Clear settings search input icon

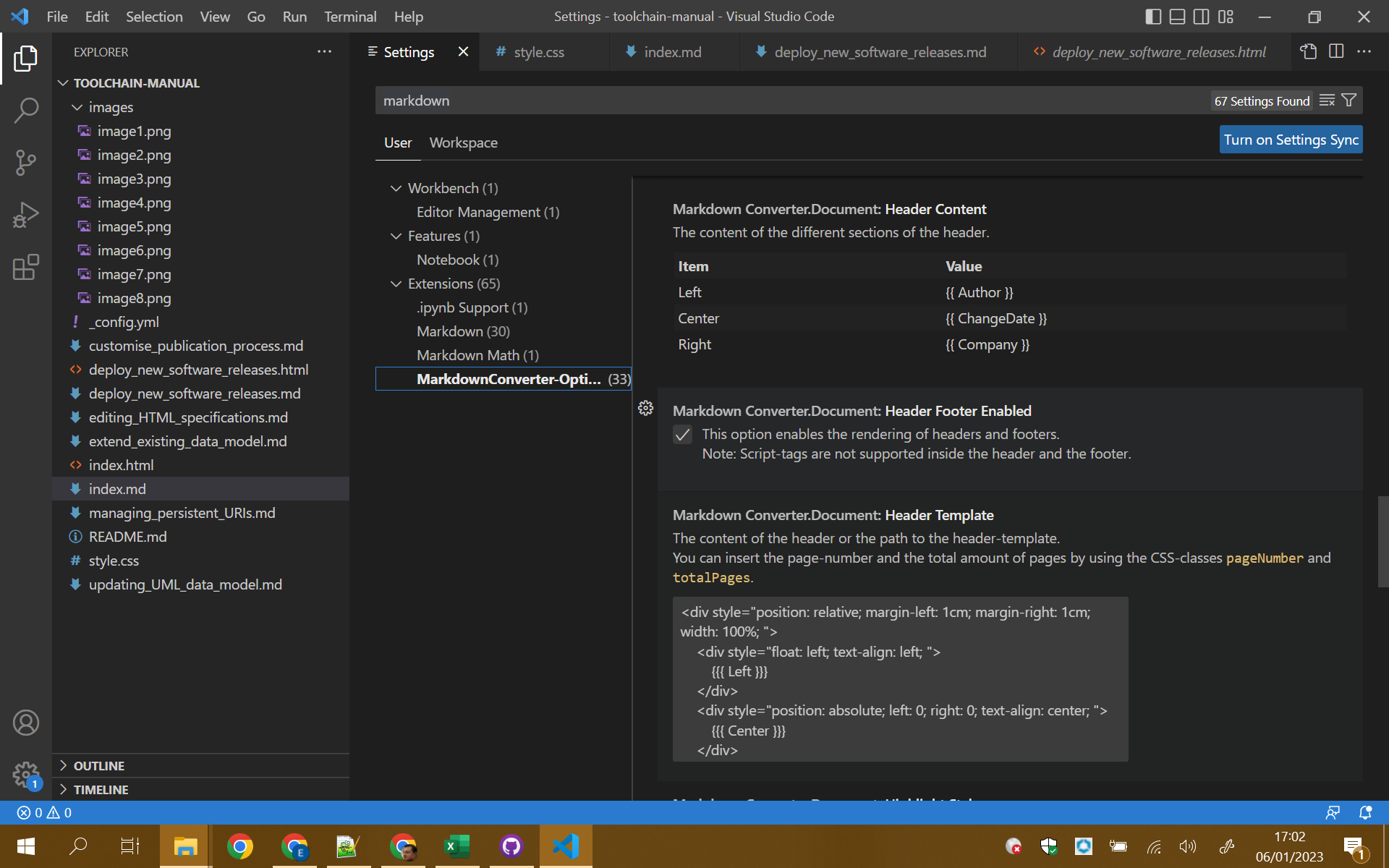pyautogui.click(x=1327, y=101)
